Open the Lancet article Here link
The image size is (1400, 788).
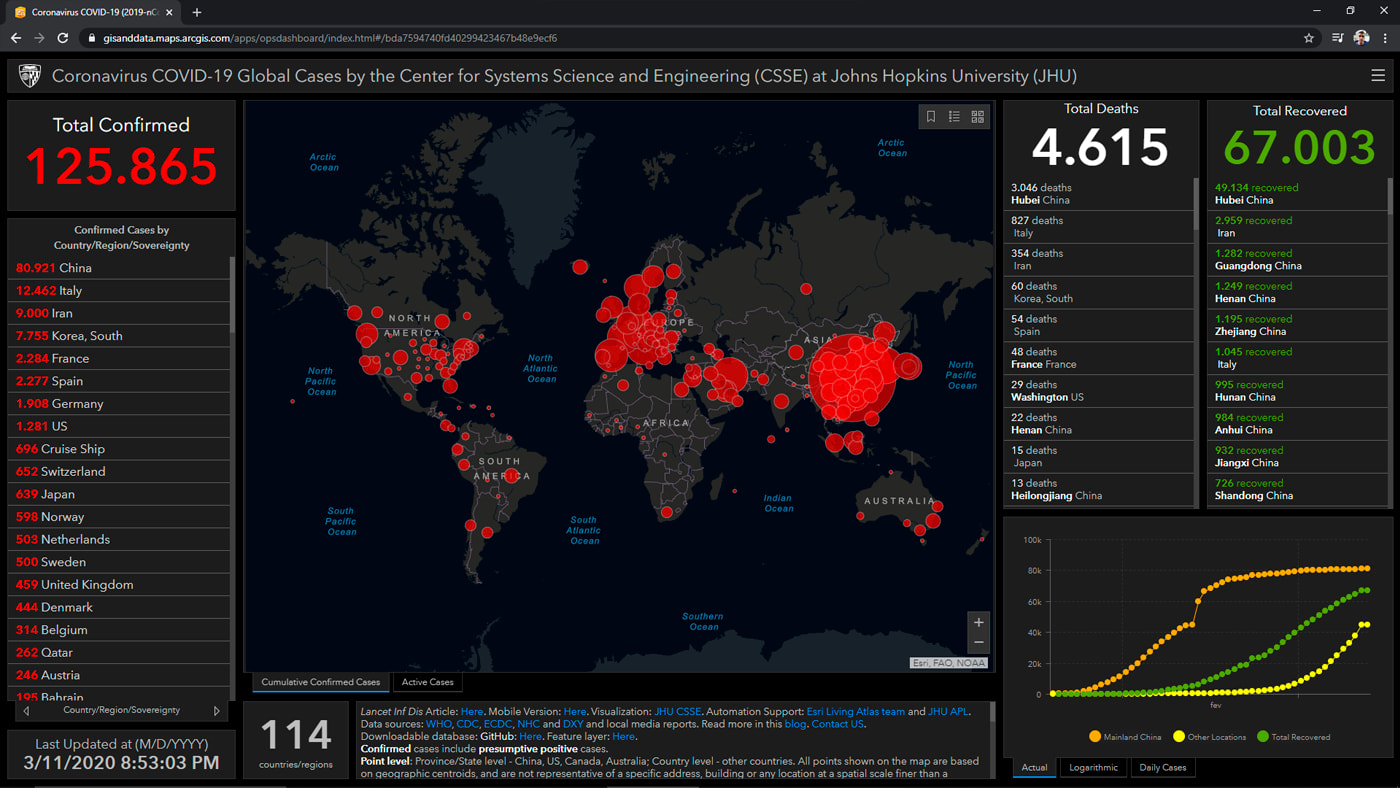472,712
